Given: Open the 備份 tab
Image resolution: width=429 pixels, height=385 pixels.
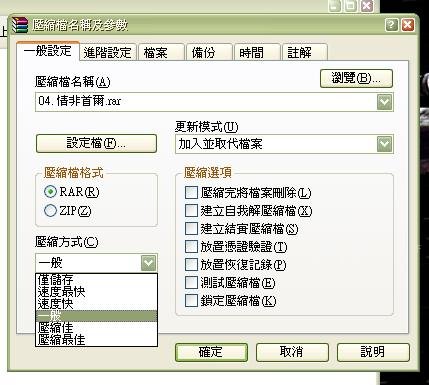Looking at the screenshot, I should point(209,53).
